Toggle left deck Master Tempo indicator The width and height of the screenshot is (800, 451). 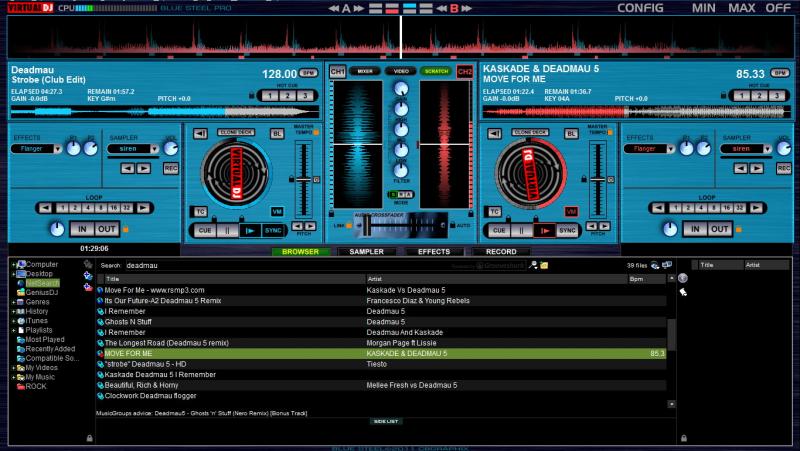316,133
